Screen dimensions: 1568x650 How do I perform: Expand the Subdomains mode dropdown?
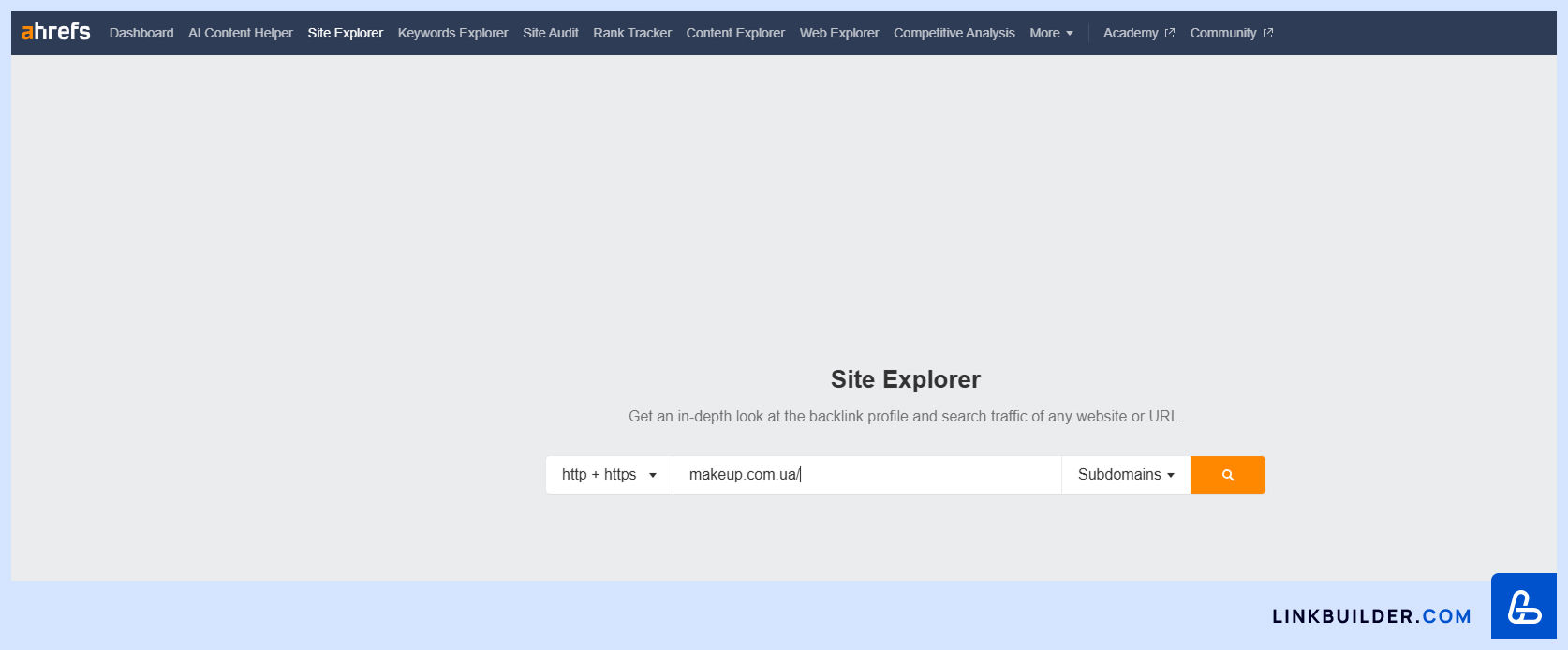(1126, 475)
